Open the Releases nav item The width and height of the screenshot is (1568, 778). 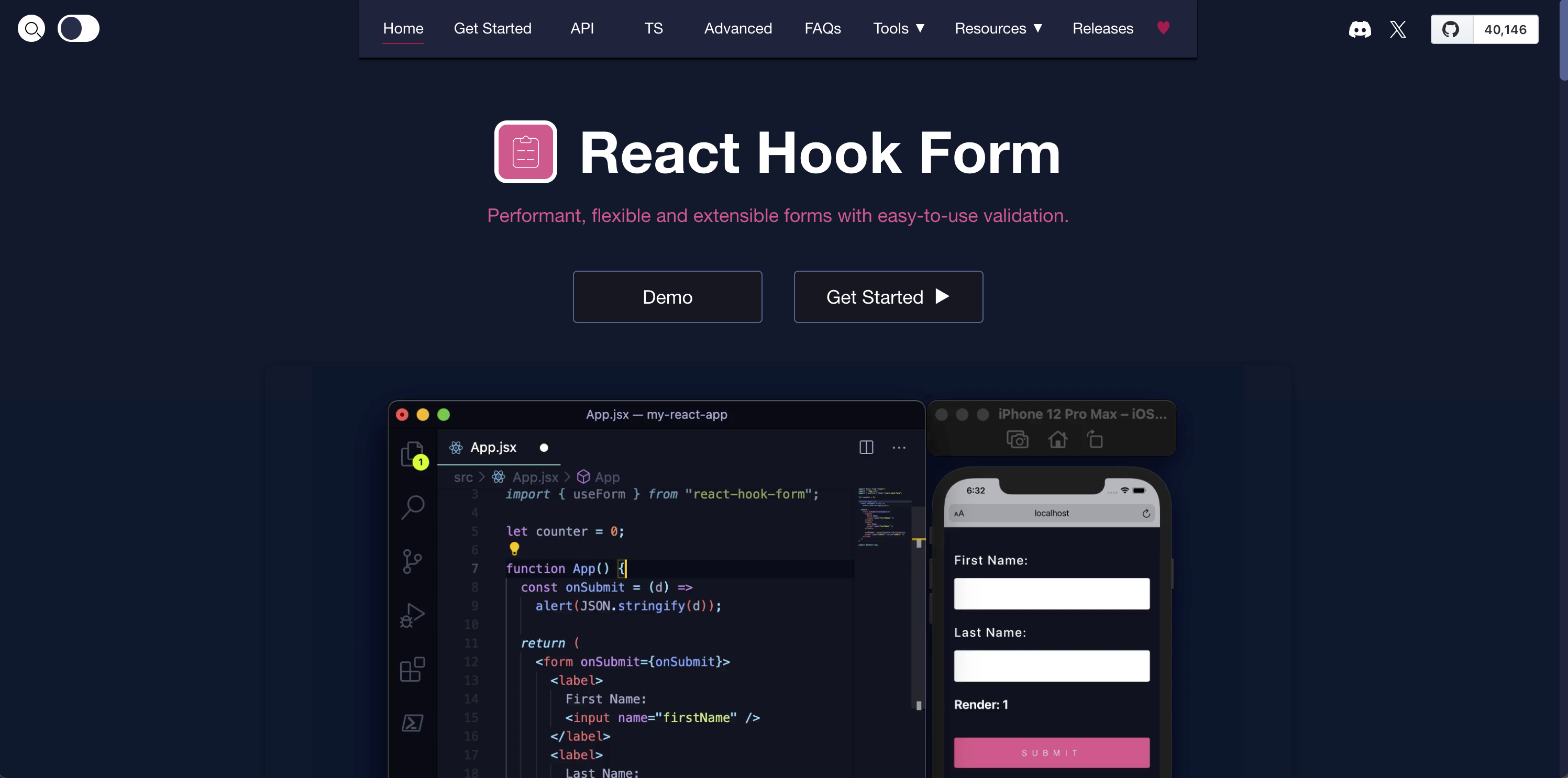pos(1102,29)
